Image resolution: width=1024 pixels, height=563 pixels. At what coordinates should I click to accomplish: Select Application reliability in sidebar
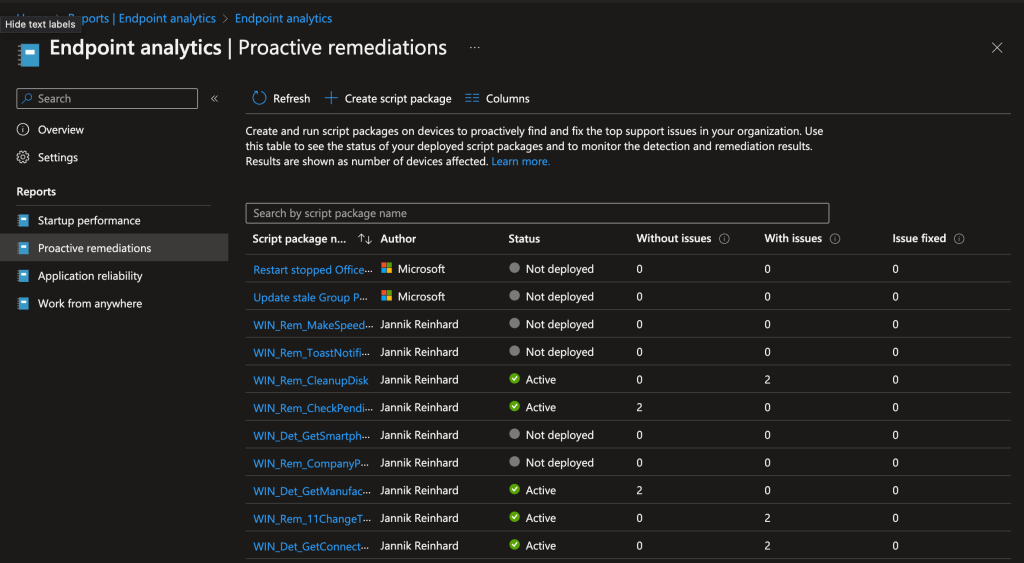90,276
